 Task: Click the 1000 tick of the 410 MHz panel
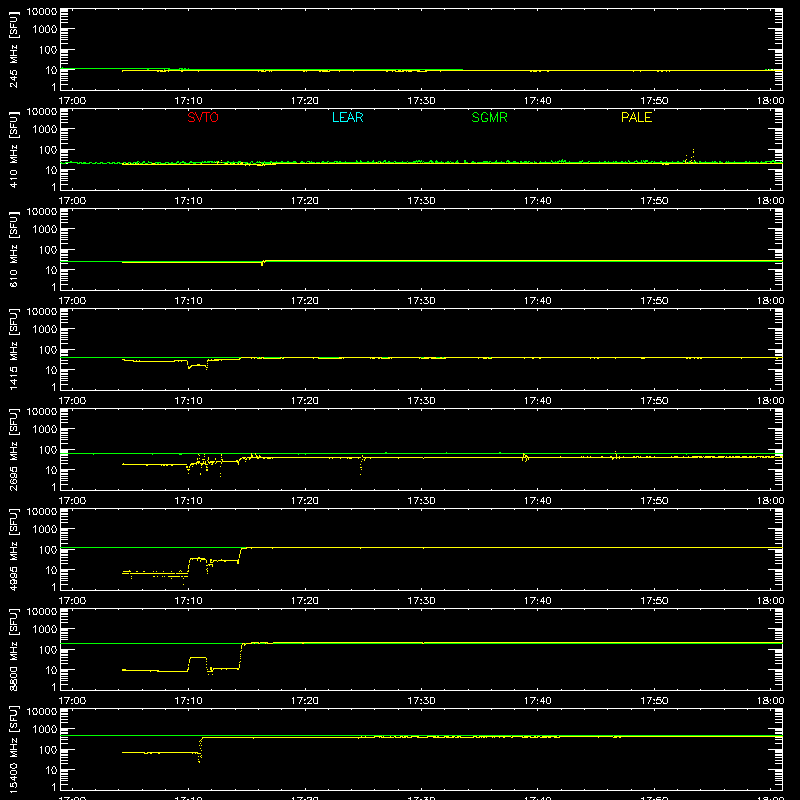(45, 129)
